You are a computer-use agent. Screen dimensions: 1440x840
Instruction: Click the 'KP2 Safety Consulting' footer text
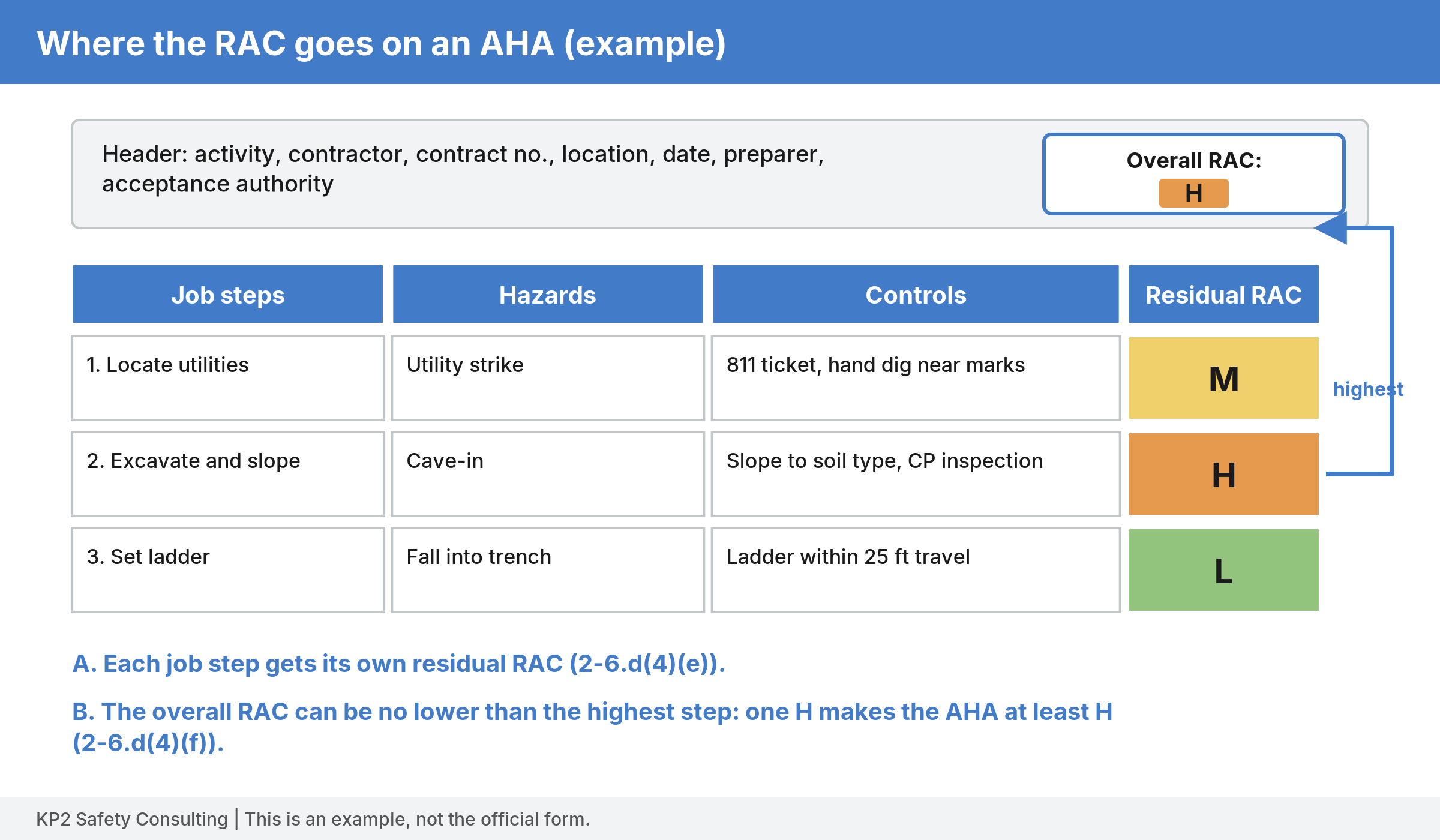coord(132,819)
